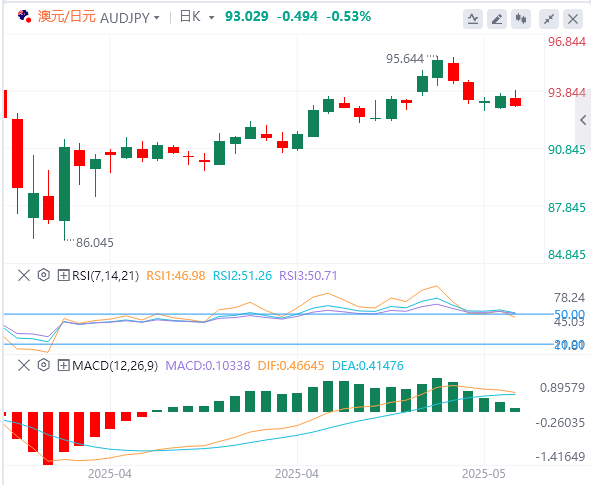Image resolution: width=591 pixels, height=485 pixels.
Task: Toggle RSI panel expand plus box
Action: click(63, 275)
